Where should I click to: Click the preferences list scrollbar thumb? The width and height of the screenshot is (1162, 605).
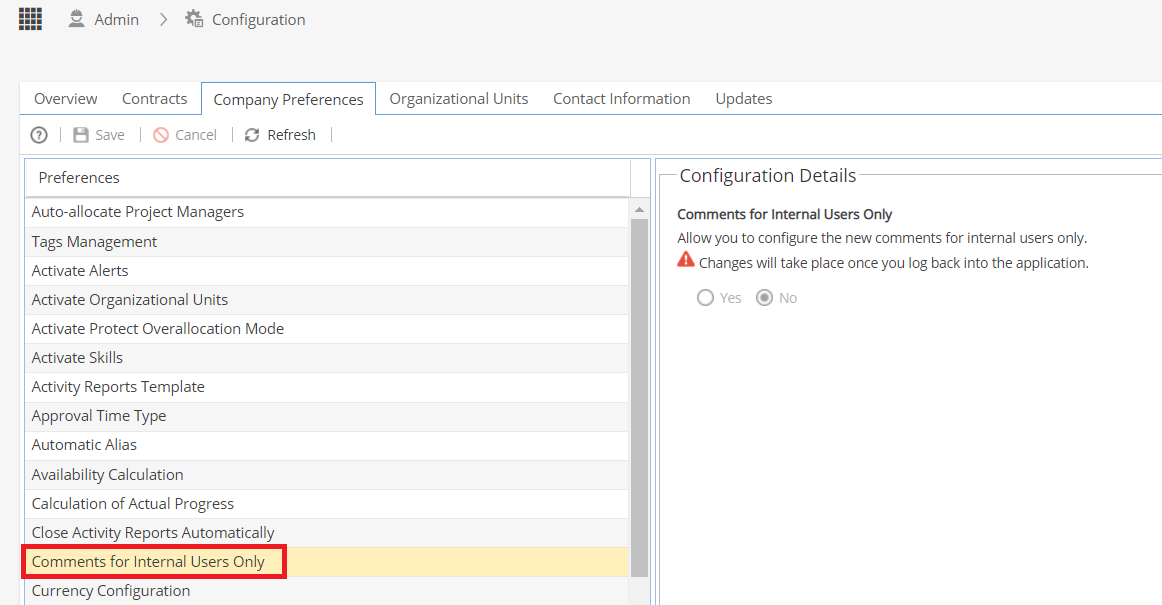click(640, 397)
